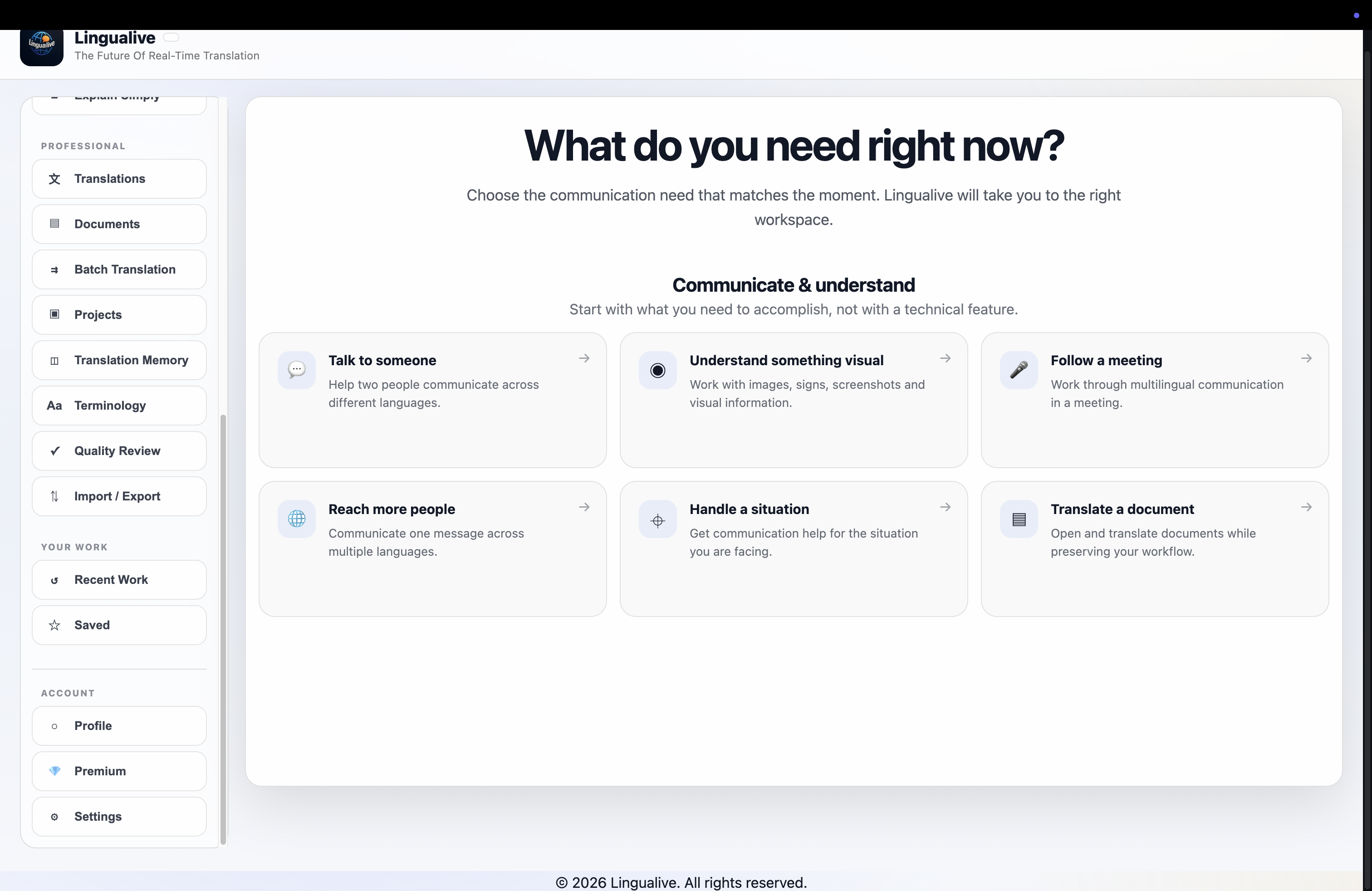
Task: Click the eye icon on Understand something visual
Action: coord(657,370)
